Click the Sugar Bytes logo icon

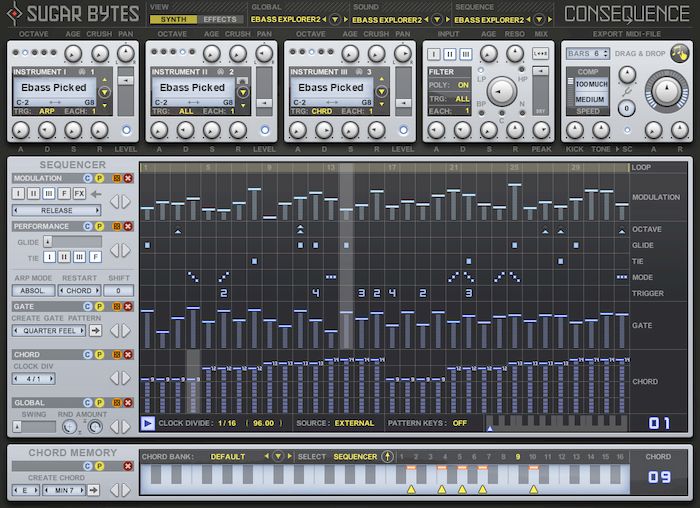pyautogui.click(x=12, y=14)
